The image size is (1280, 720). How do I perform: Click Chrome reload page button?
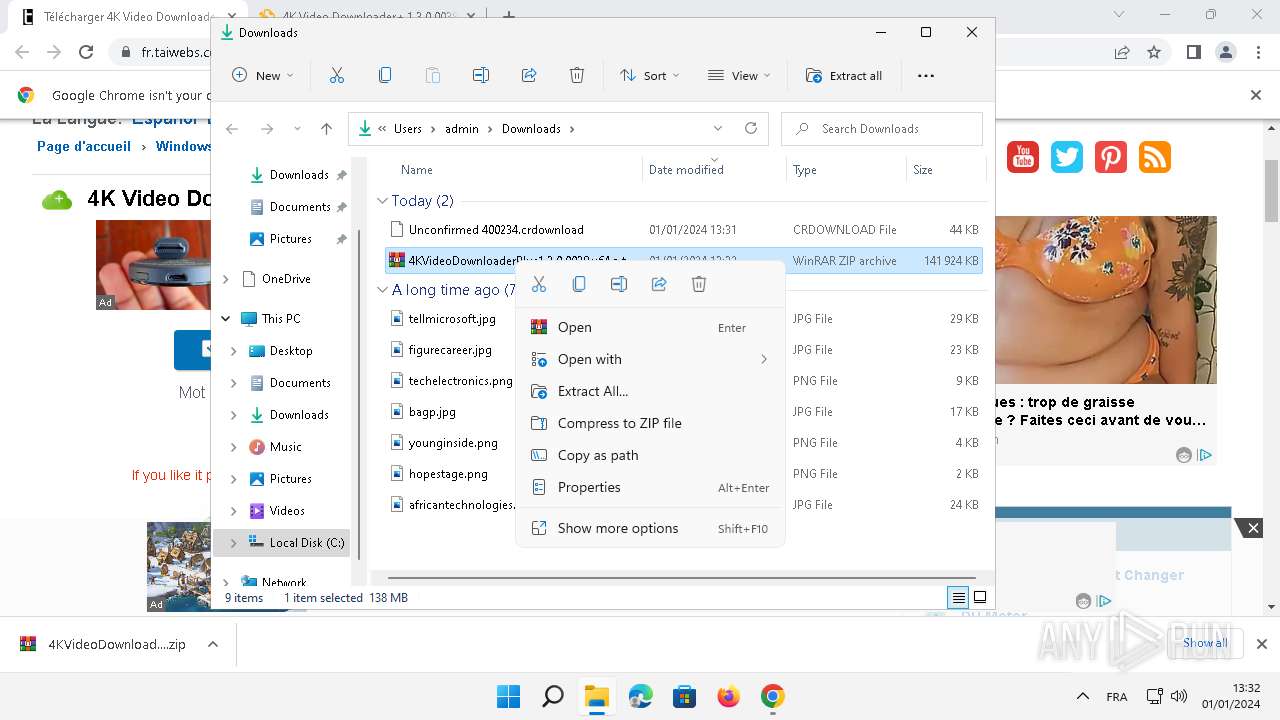coord(86,52)
